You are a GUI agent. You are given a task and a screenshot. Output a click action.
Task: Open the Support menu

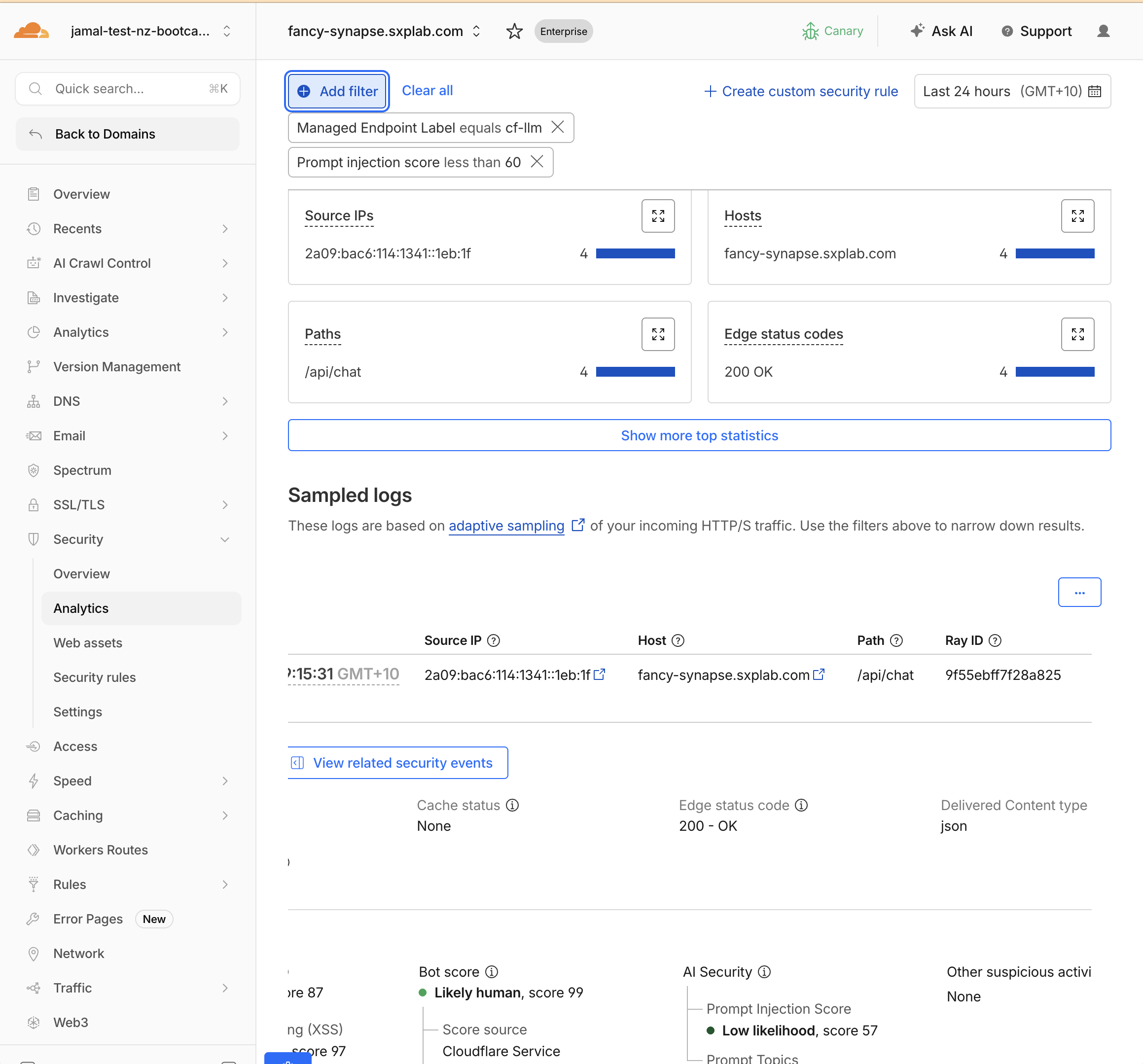coord(1036,31)
